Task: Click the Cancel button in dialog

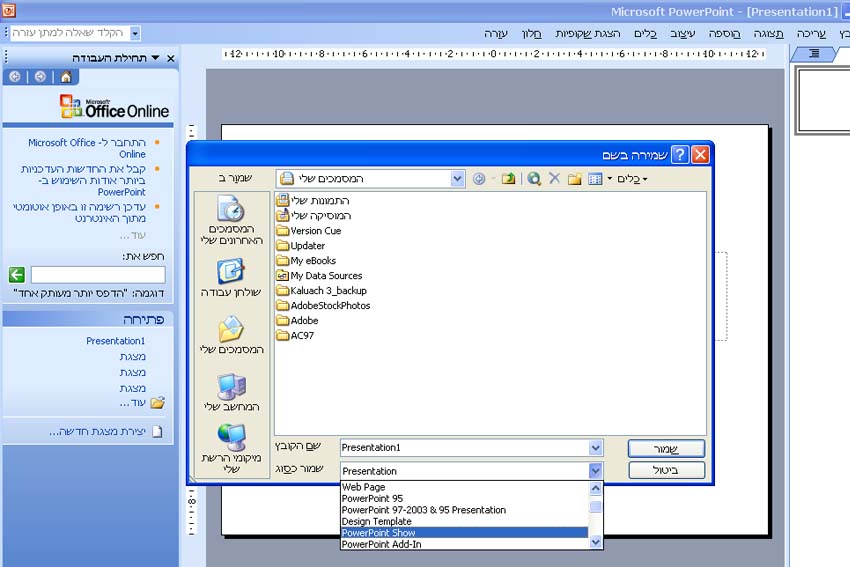Action: (666, 470)
